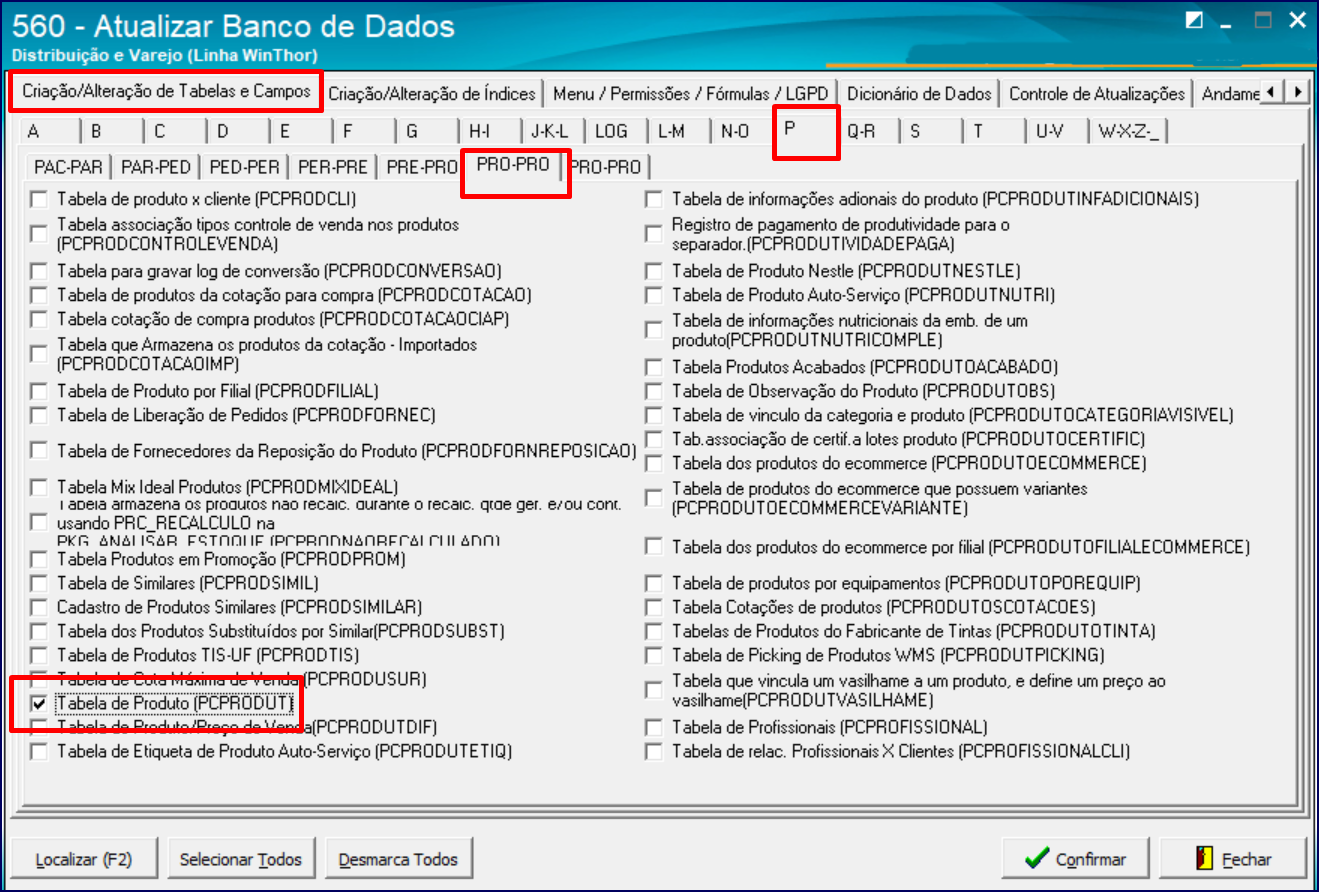
Task: Check Tabela Produtos em Promoção (PCPRODPROM)
Action: tap(39, 559)
